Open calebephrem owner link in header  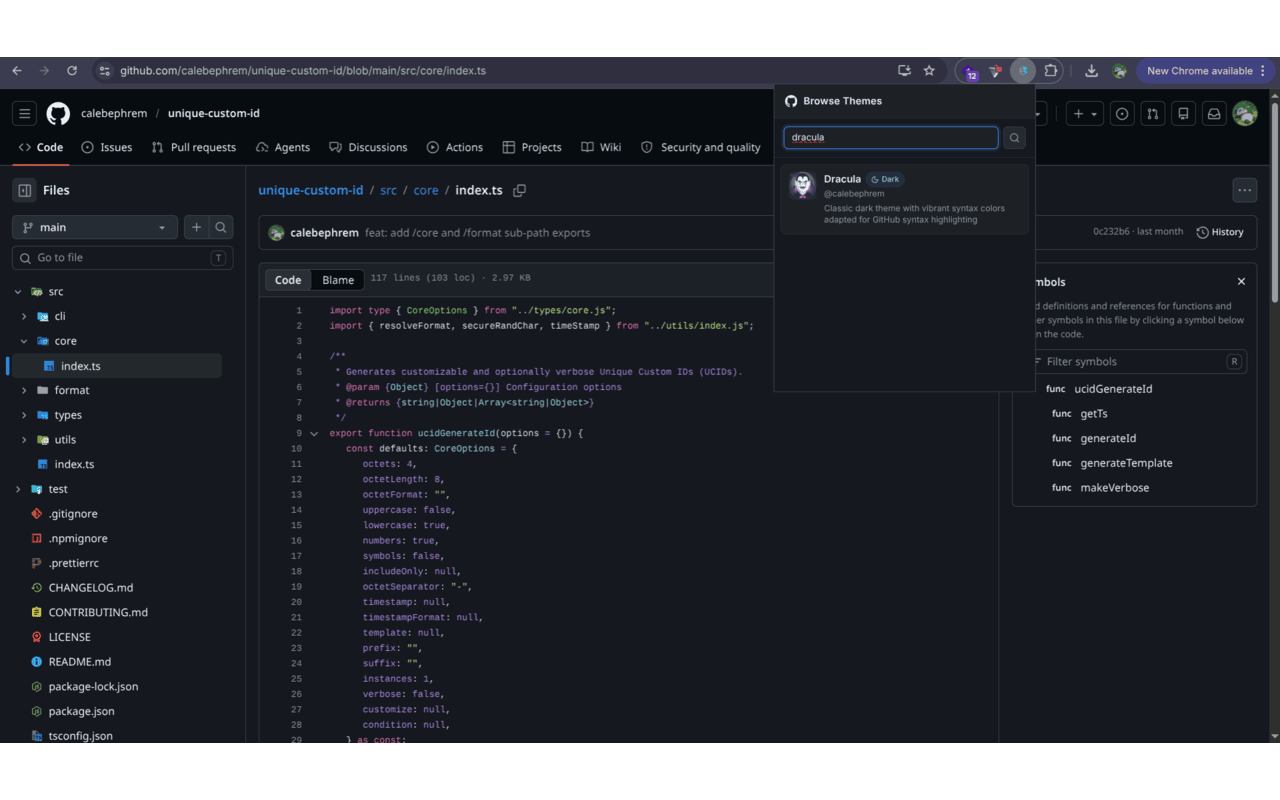[114, 114]
